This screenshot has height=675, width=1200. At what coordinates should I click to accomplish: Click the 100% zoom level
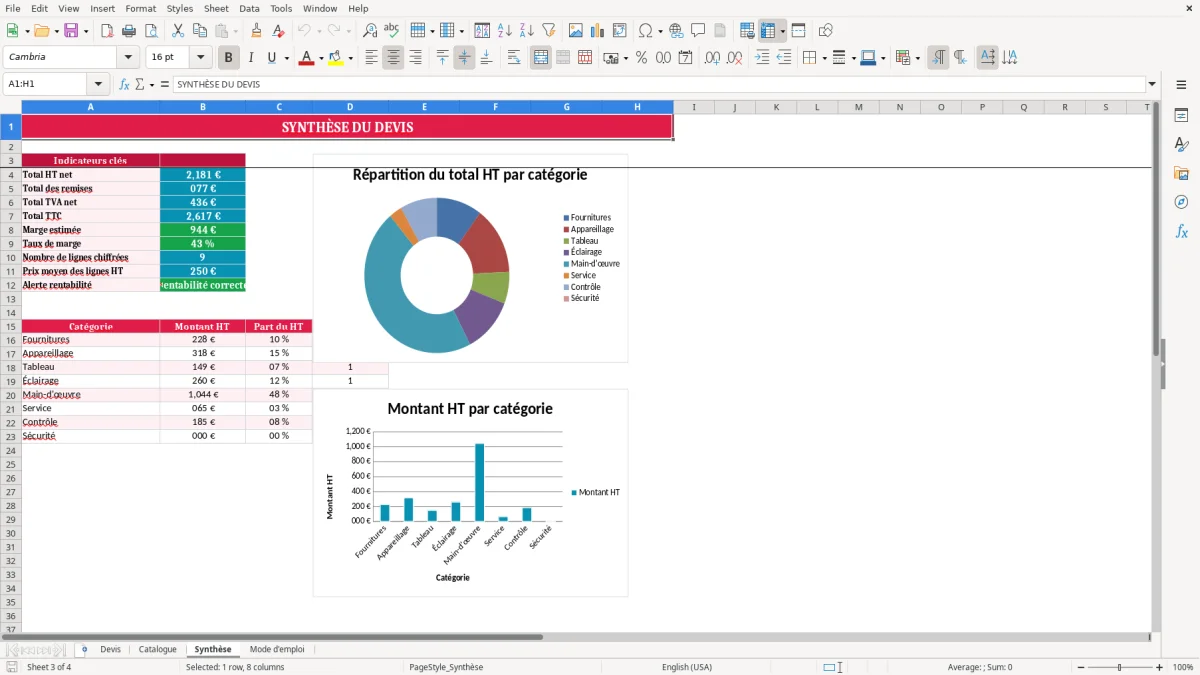point(1183,667)
